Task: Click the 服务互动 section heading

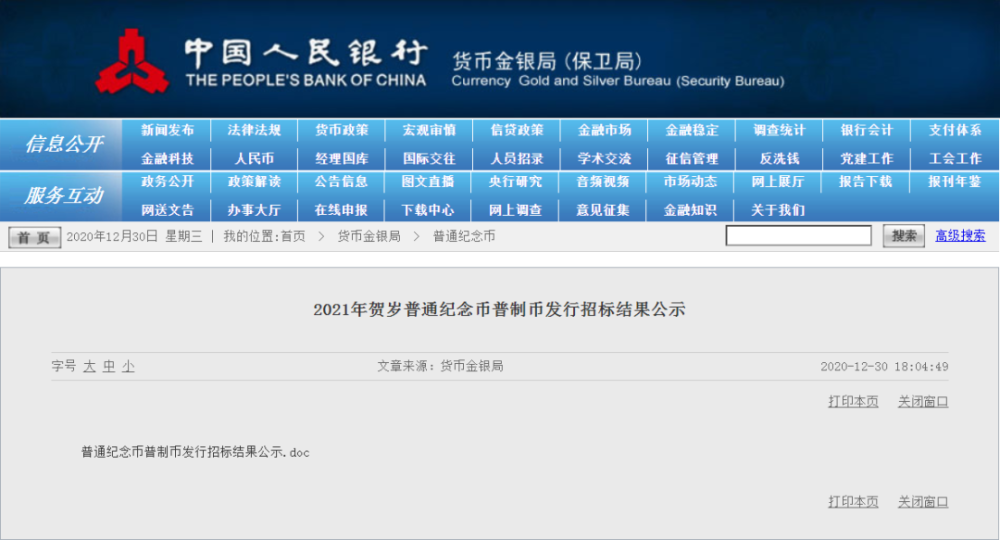Action: click(64, 195)
